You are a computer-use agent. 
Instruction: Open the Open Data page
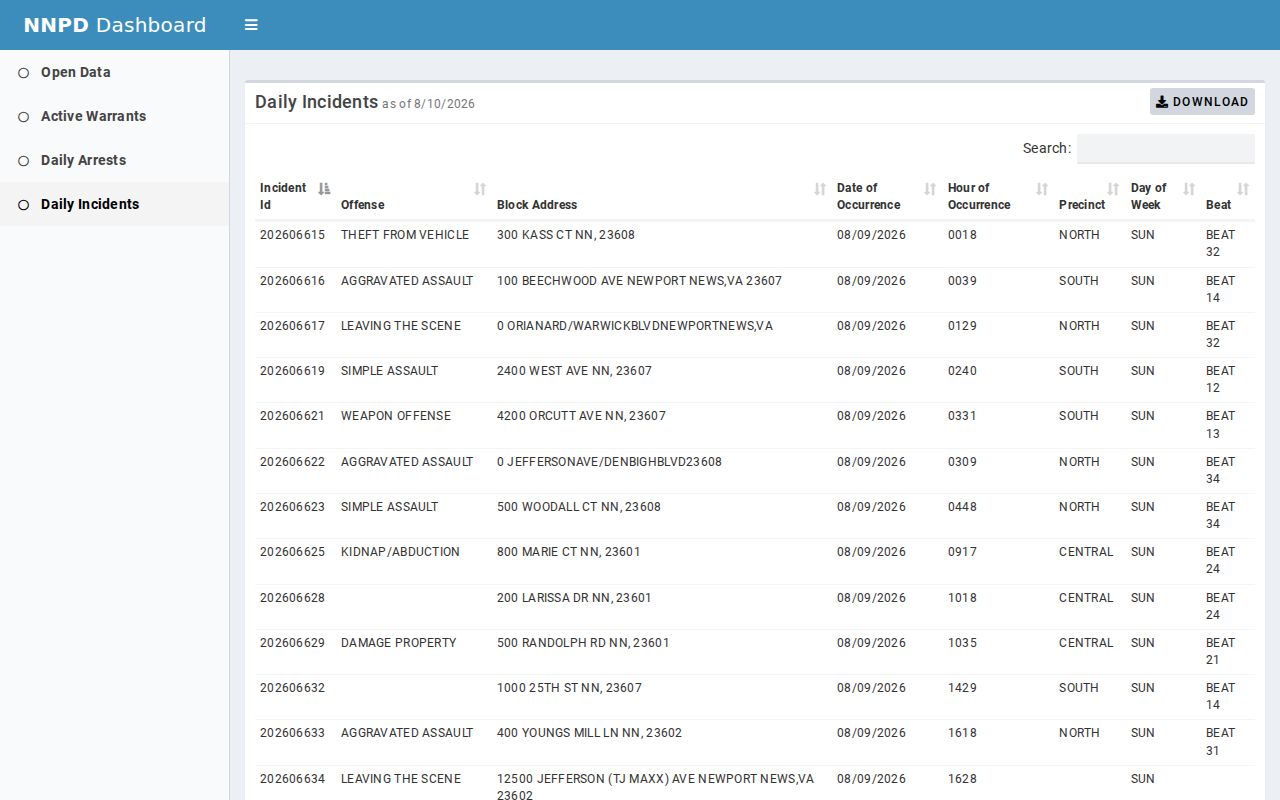pyautogui.click(x=76, y=72)
